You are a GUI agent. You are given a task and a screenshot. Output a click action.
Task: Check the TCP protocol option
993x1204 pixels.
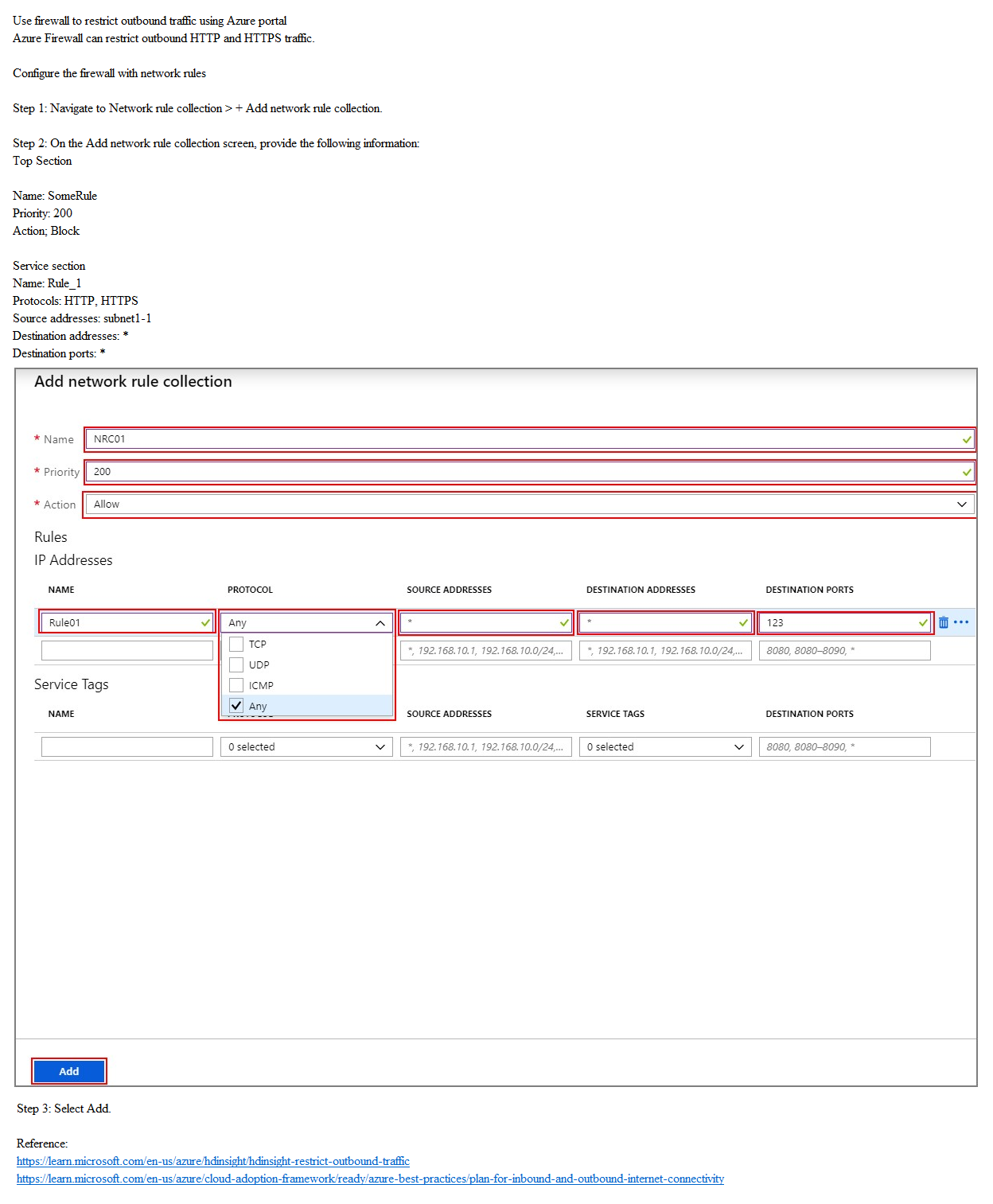point(236,644)
